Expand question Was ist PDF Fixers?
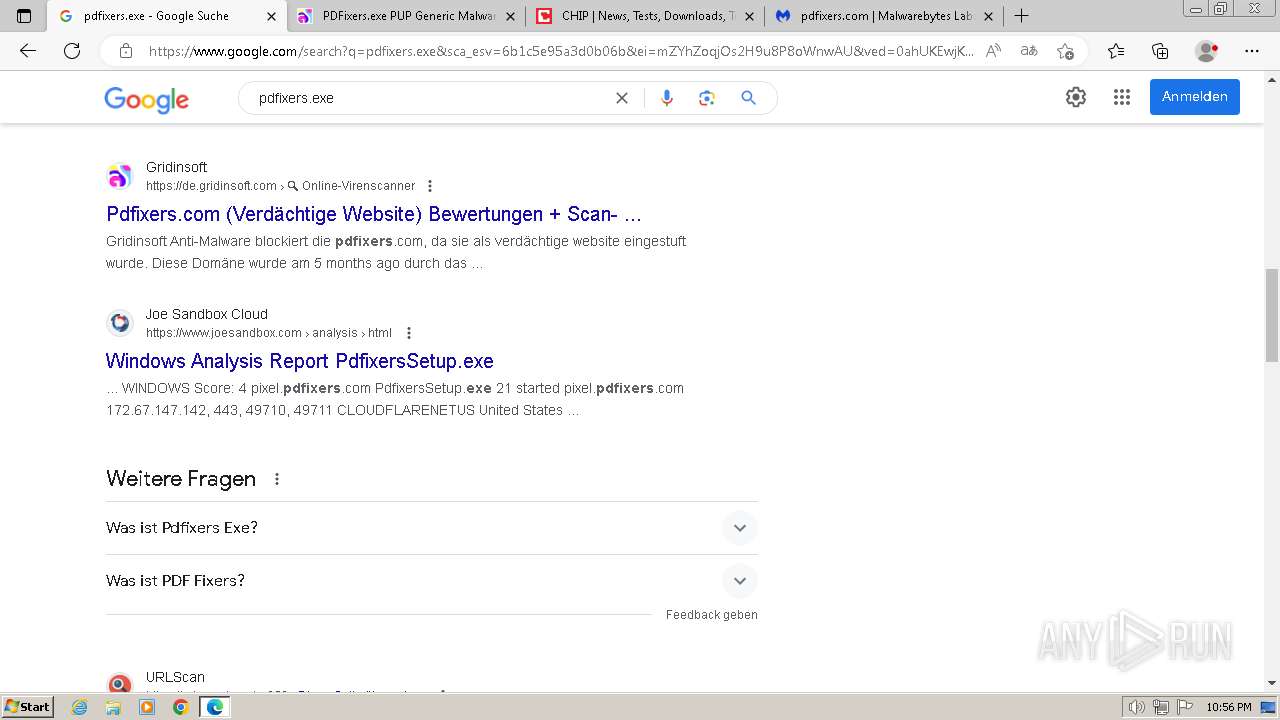The image size is (1280, 720). pyautogui.click(x=432, y=581)
